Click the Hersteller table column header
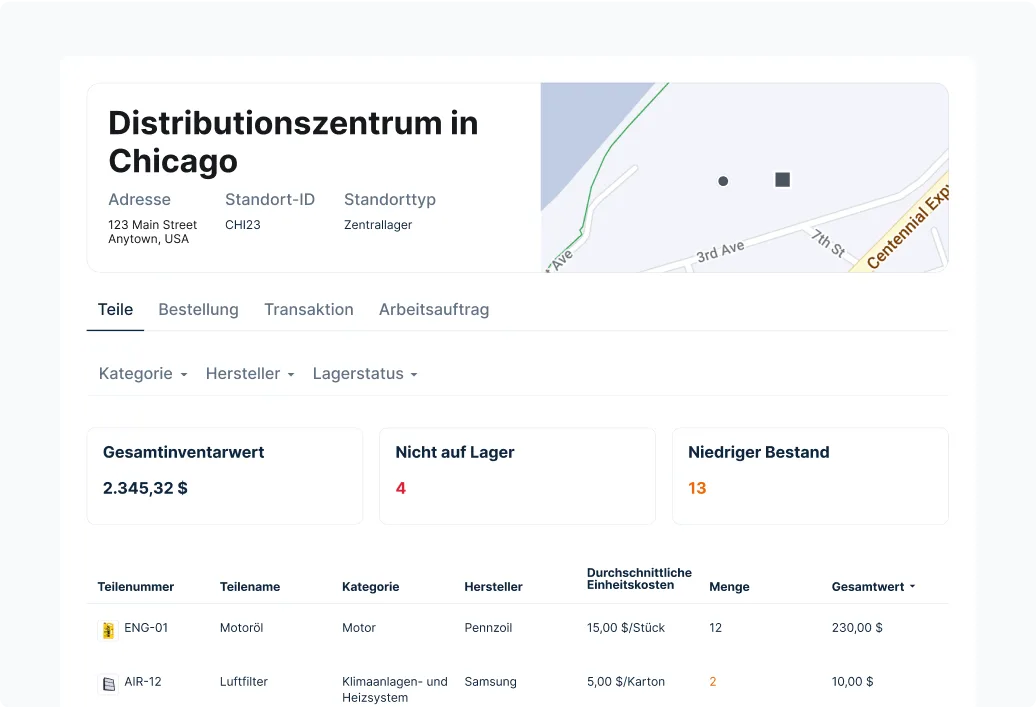This screenshot has height=707, width=1036. [493, 587]
